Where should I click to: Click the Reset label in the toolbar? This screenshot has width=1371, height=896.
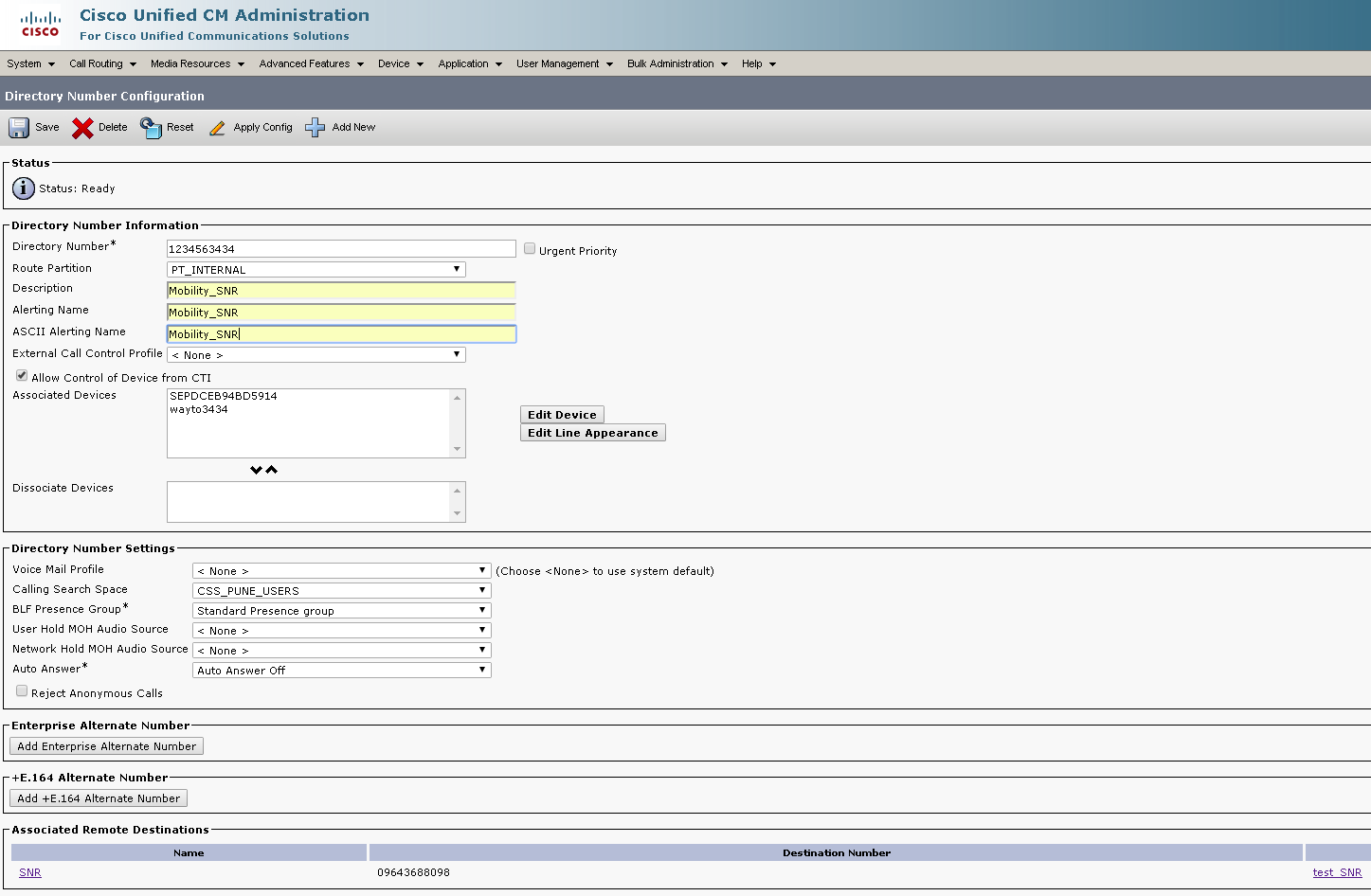180,127
